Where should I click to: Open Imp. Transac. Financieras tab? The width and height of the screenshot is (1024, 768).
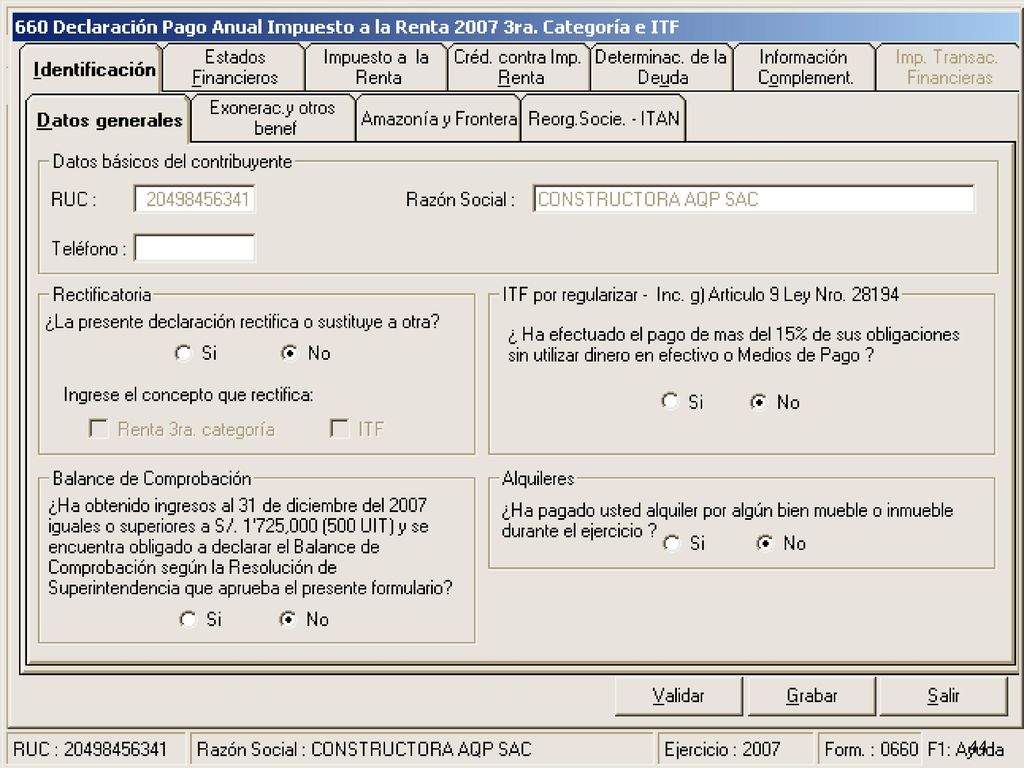pyautogui.click(x=947, y=67)
